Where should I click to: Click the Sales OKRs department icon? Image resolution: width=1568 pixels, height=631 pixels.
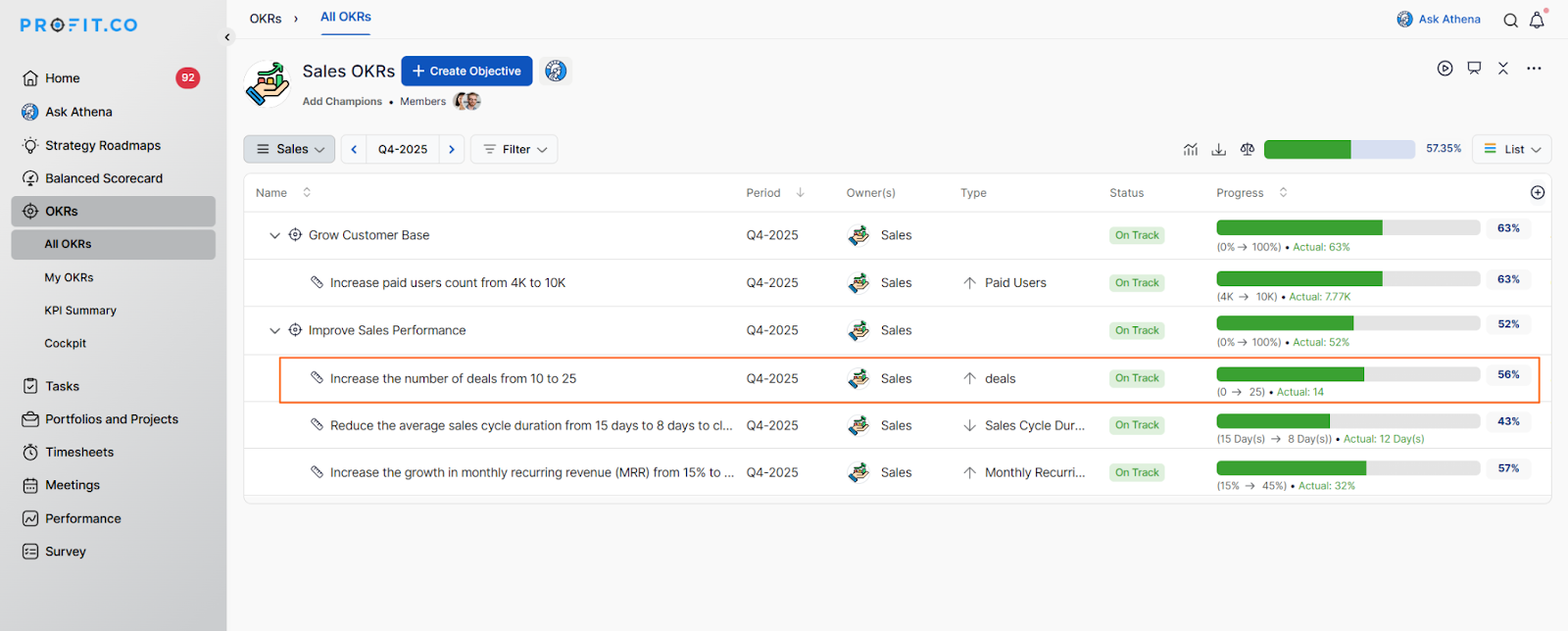pyautogui.click(x=268, y=83)
